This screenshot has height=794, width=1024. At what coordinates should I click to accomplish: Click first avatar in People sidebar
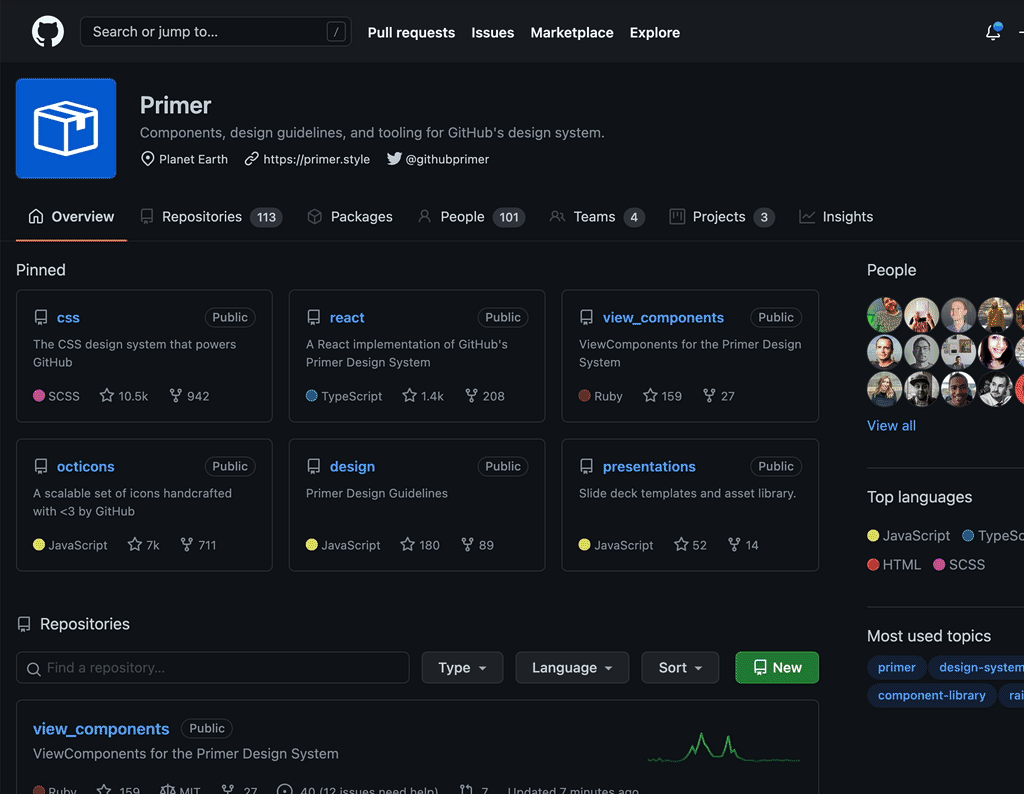pyautogui.click(x=884, y=315)
